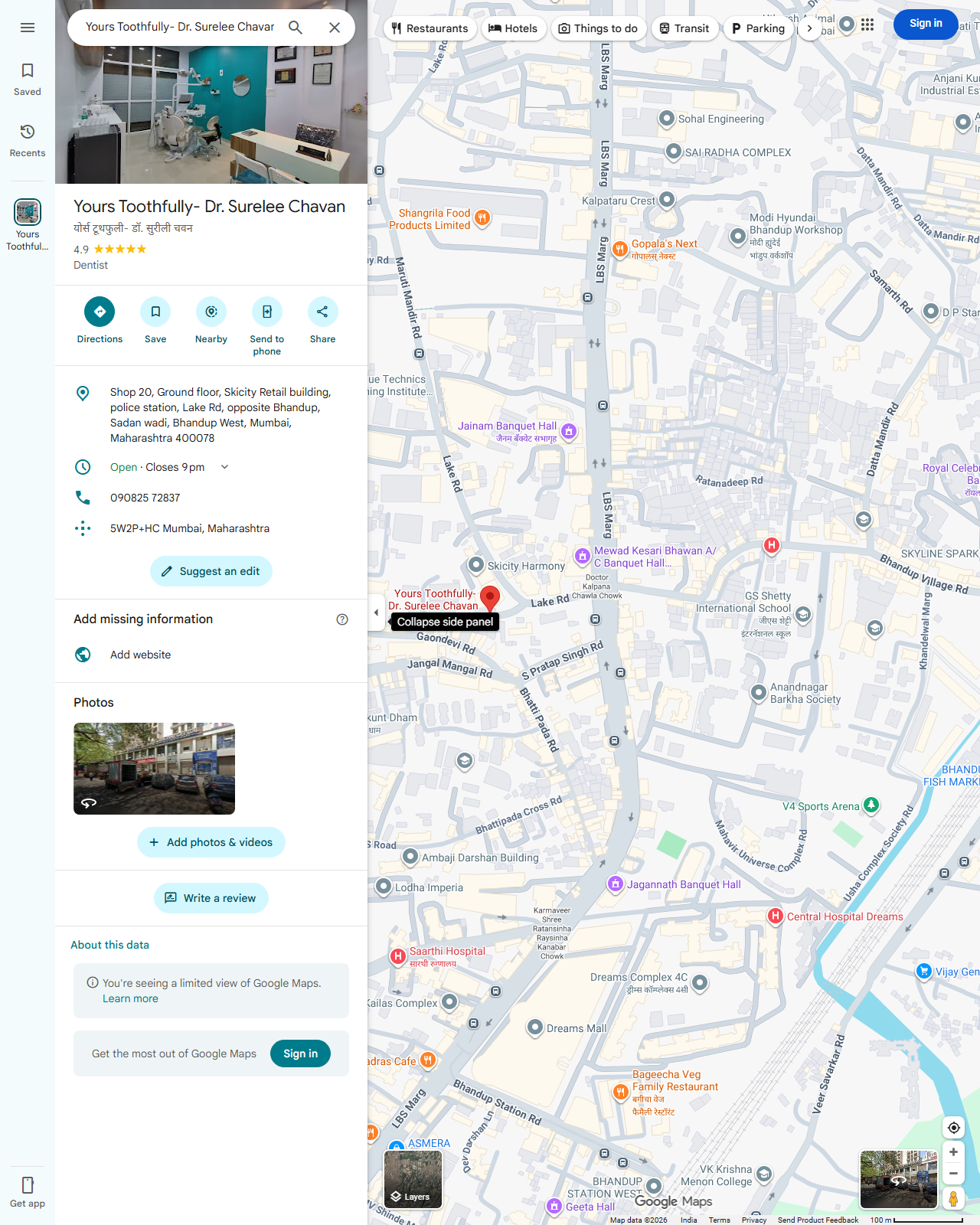Click the India region link in footer
This screenshot has height=1225, width=980.
coord(689,1220)
